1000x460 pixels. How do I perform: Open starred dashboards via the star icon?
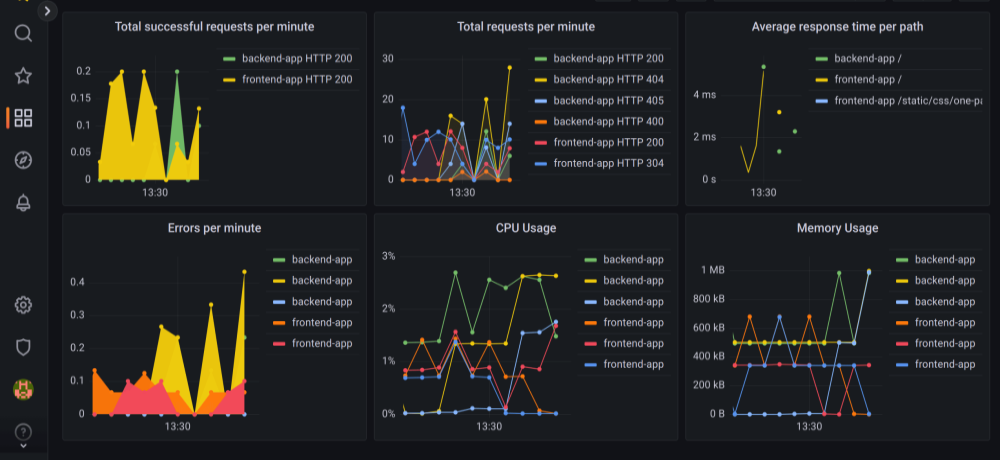pos(23,76)
